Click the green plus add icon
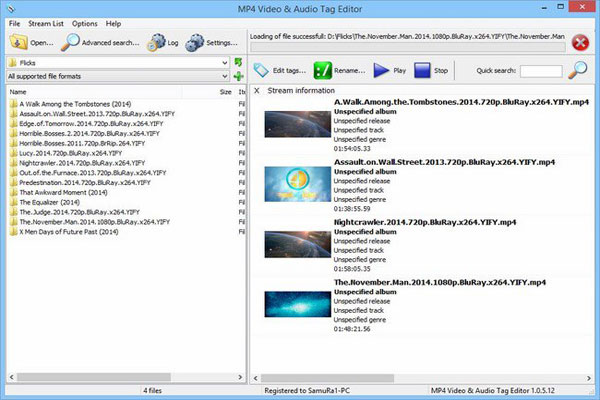600x400 pixels. click(238, 77)
